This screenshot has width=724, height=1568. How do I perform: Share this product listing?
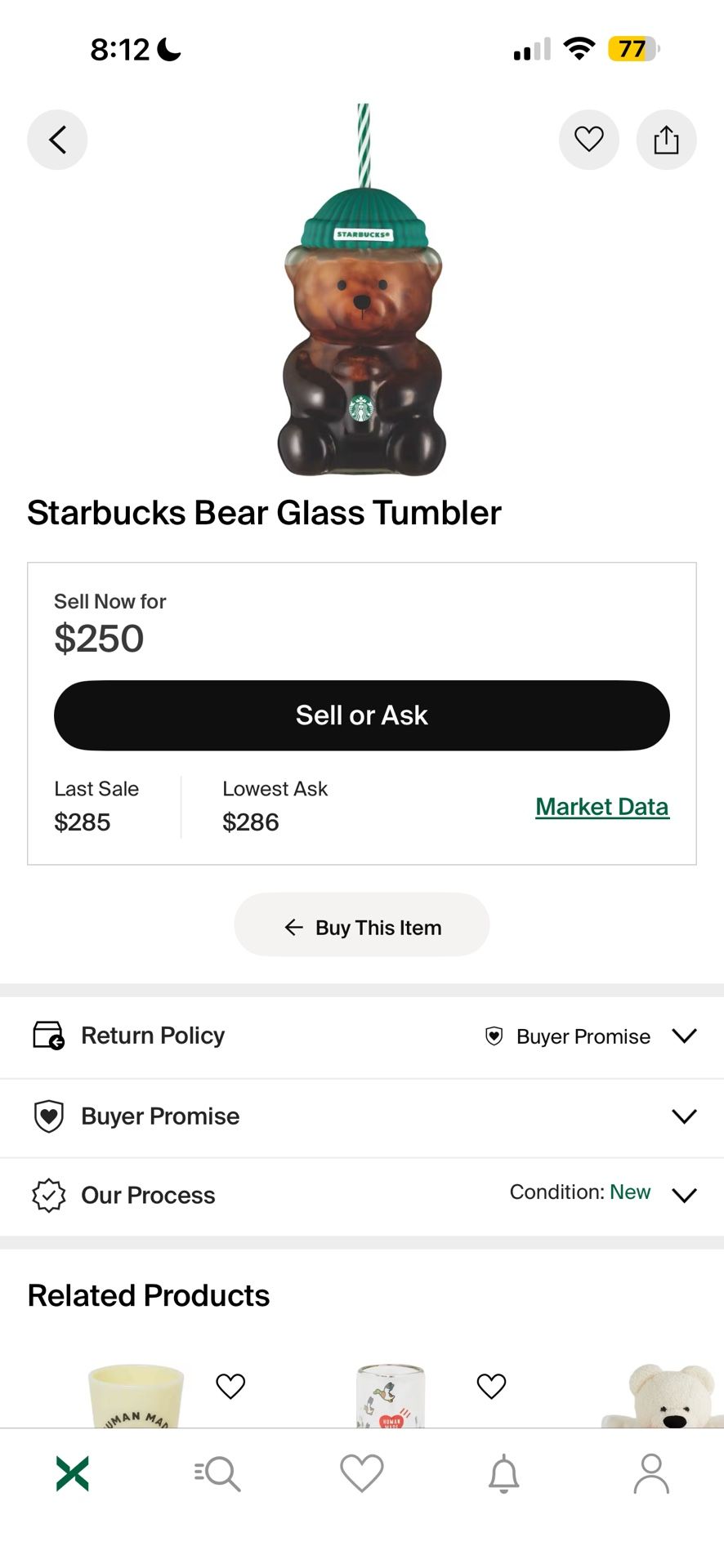pos(666,139)
